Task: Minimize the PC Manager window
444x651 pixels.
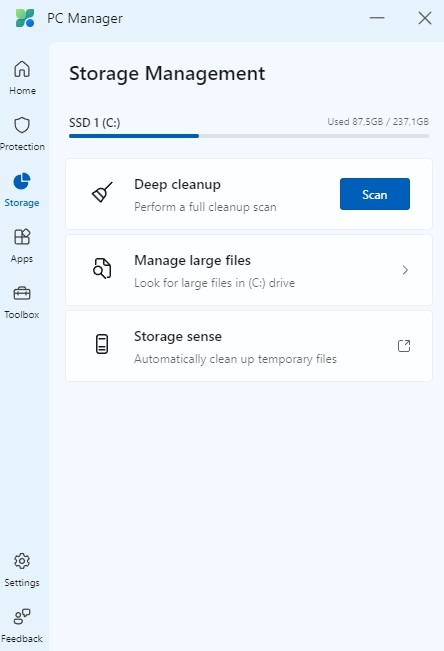Action: click(x=377, y=18)
